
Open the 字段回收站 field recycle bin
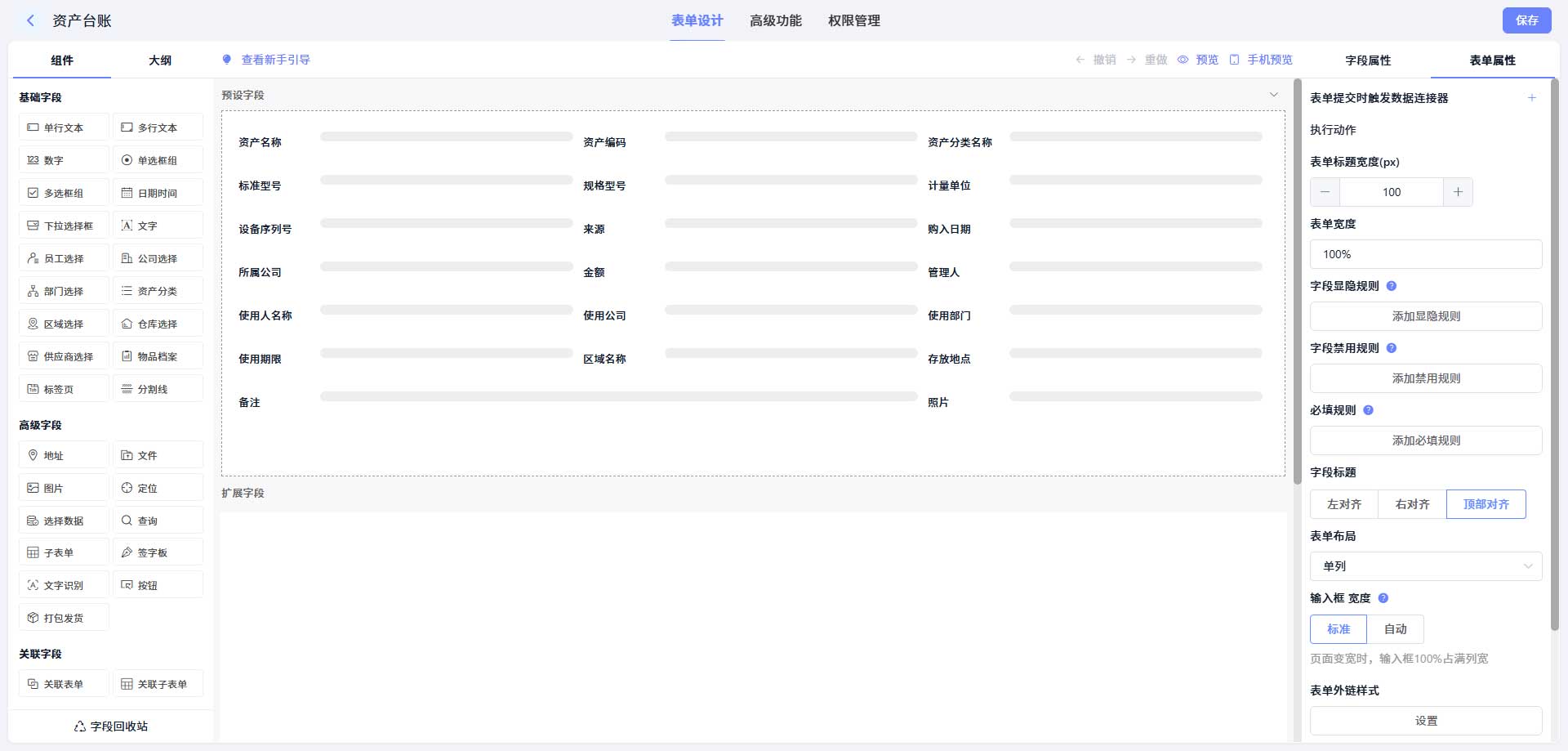click(111, 726)
